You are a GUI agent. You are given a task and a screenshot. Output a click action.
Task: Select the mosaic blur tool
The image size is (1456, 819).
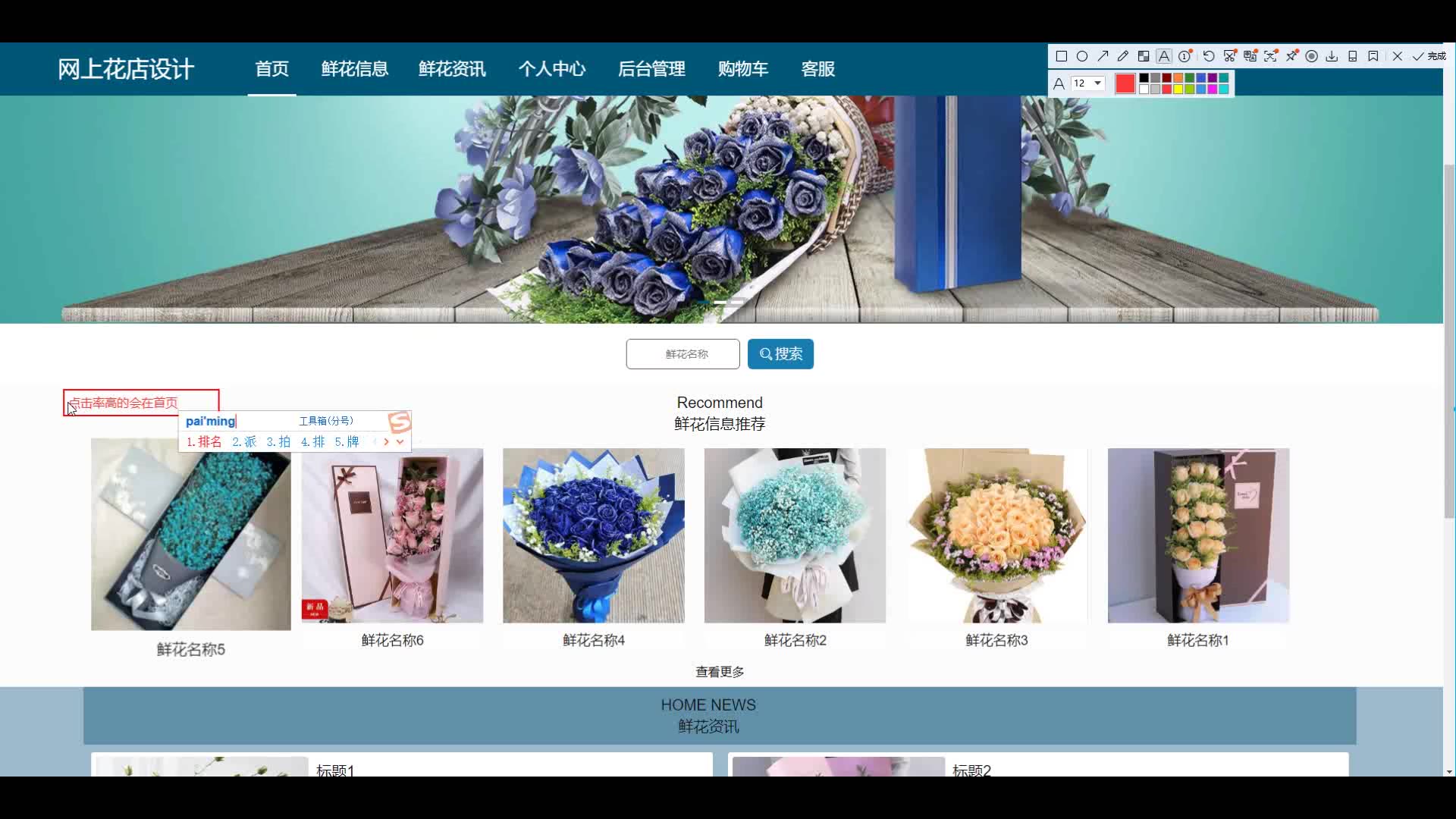[1144, 56]
